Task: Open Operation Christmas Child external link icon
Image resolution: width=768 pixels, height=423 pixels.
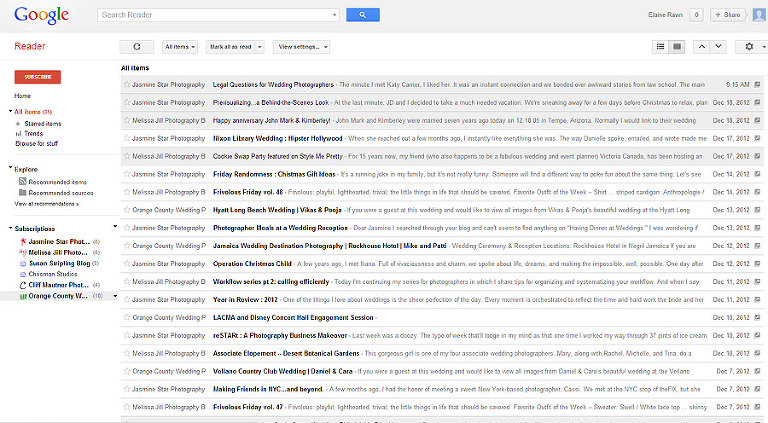Action: tap(757, 264)
